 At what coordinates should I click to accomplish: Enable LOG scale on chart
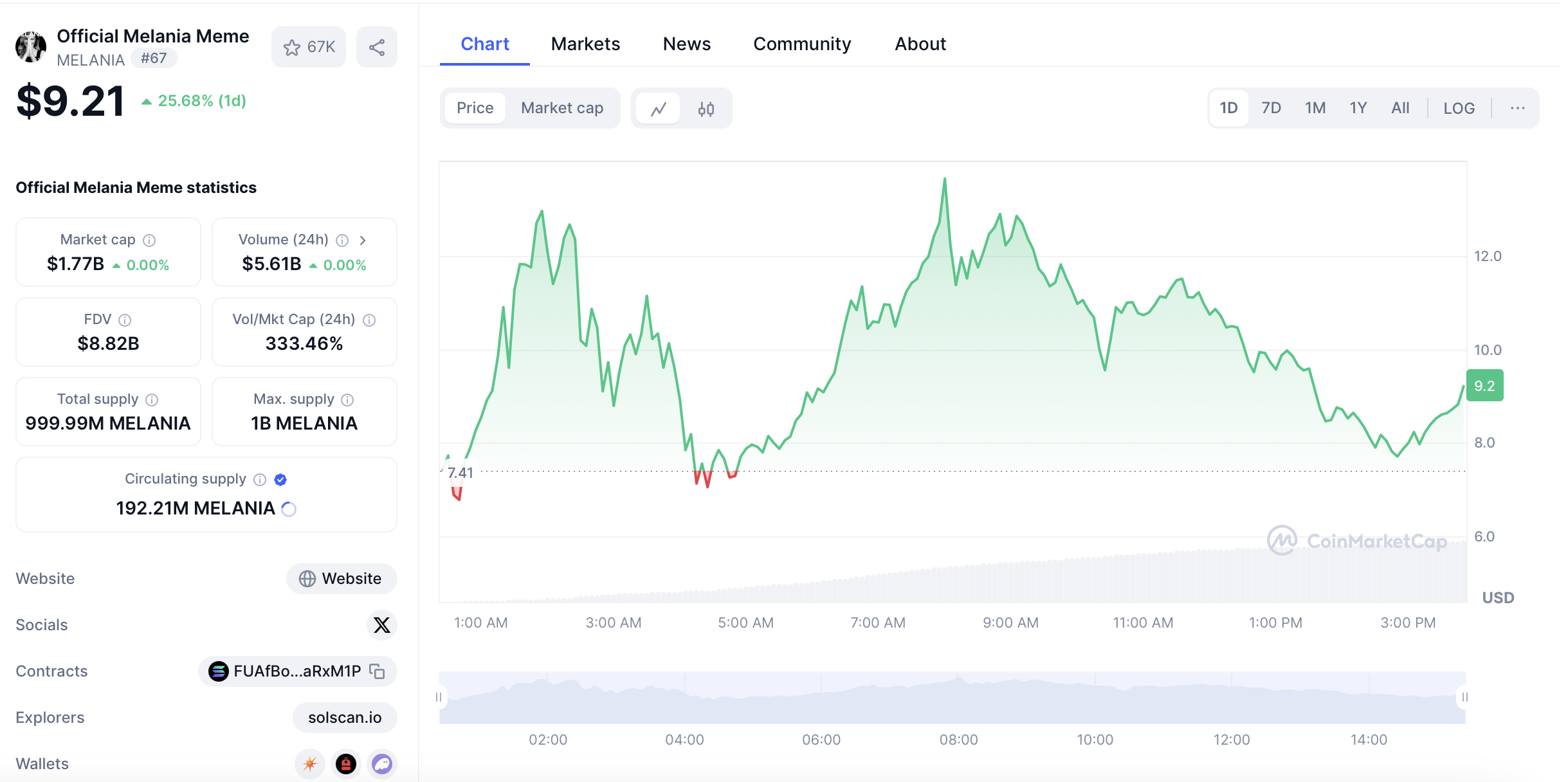(x=1459, y=108)
